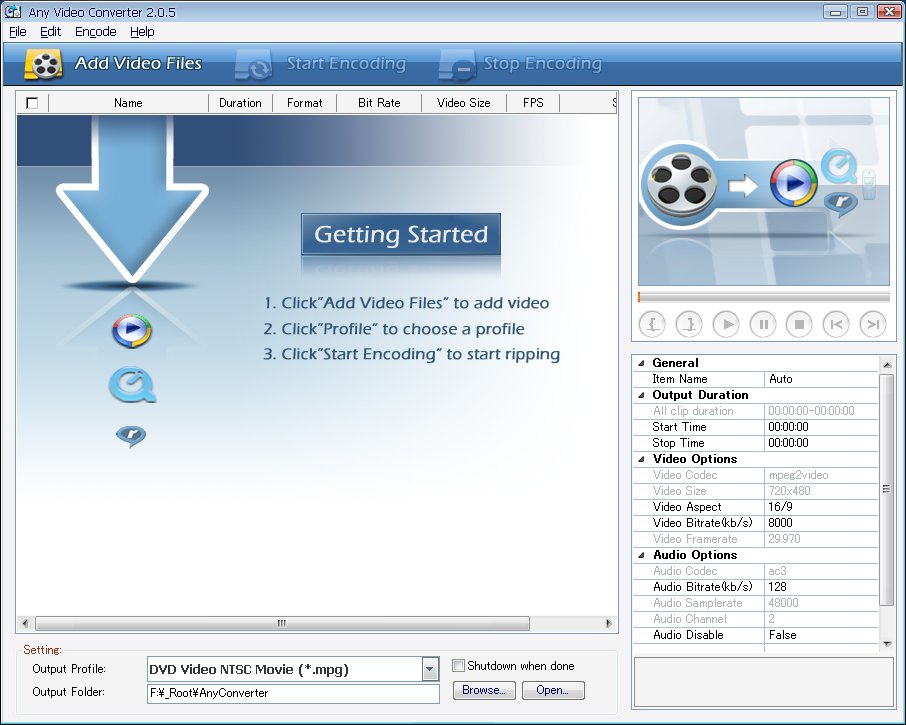906x725 pixels.
Task: Click the Browse... button
Action: [484, 690]
